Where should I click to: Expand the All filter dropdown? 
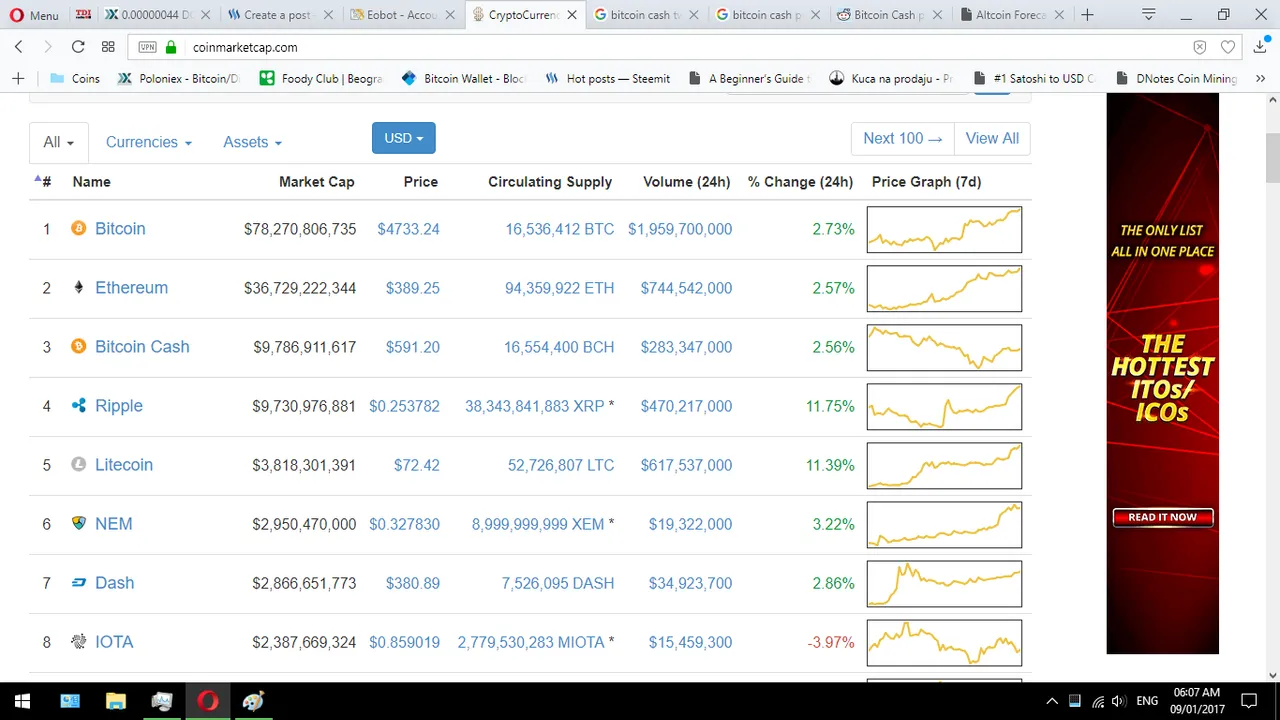click(59, 142)
